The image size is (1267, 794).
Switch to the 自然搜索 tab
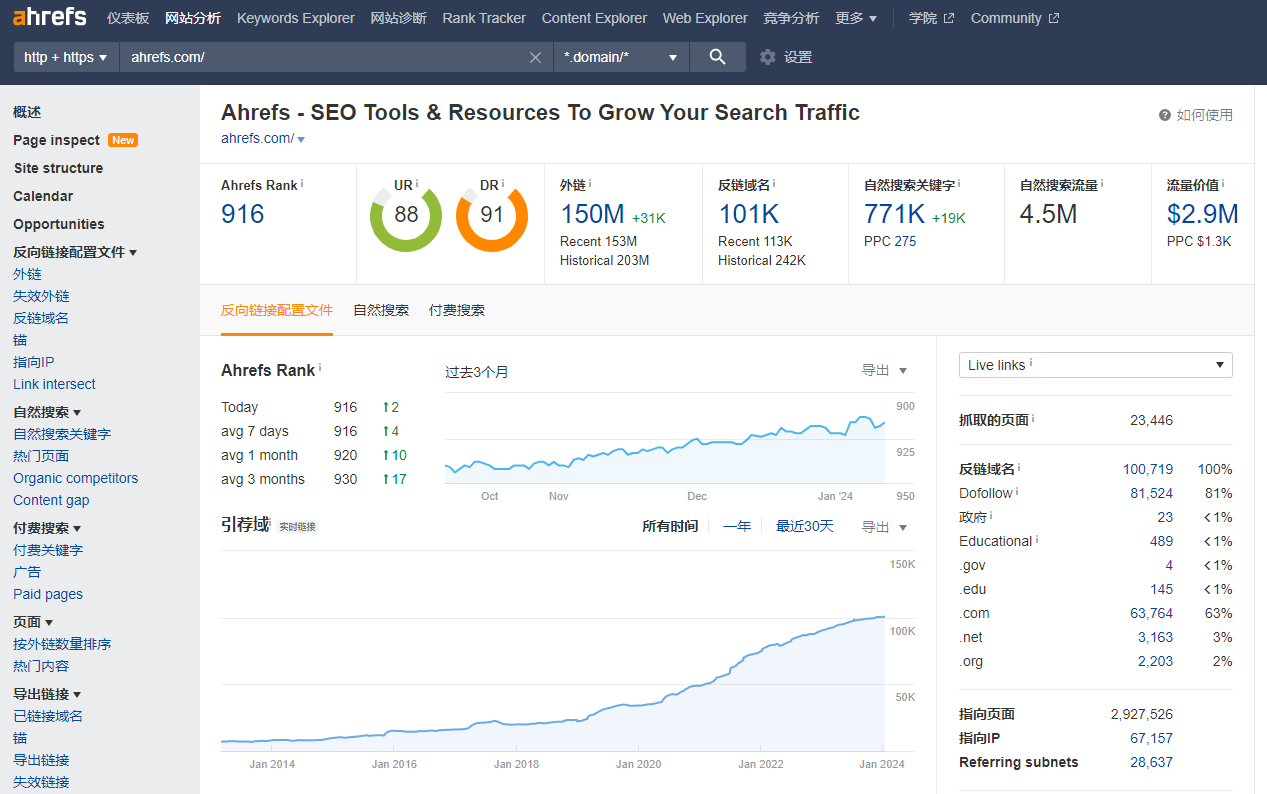(x=381, y=310)
